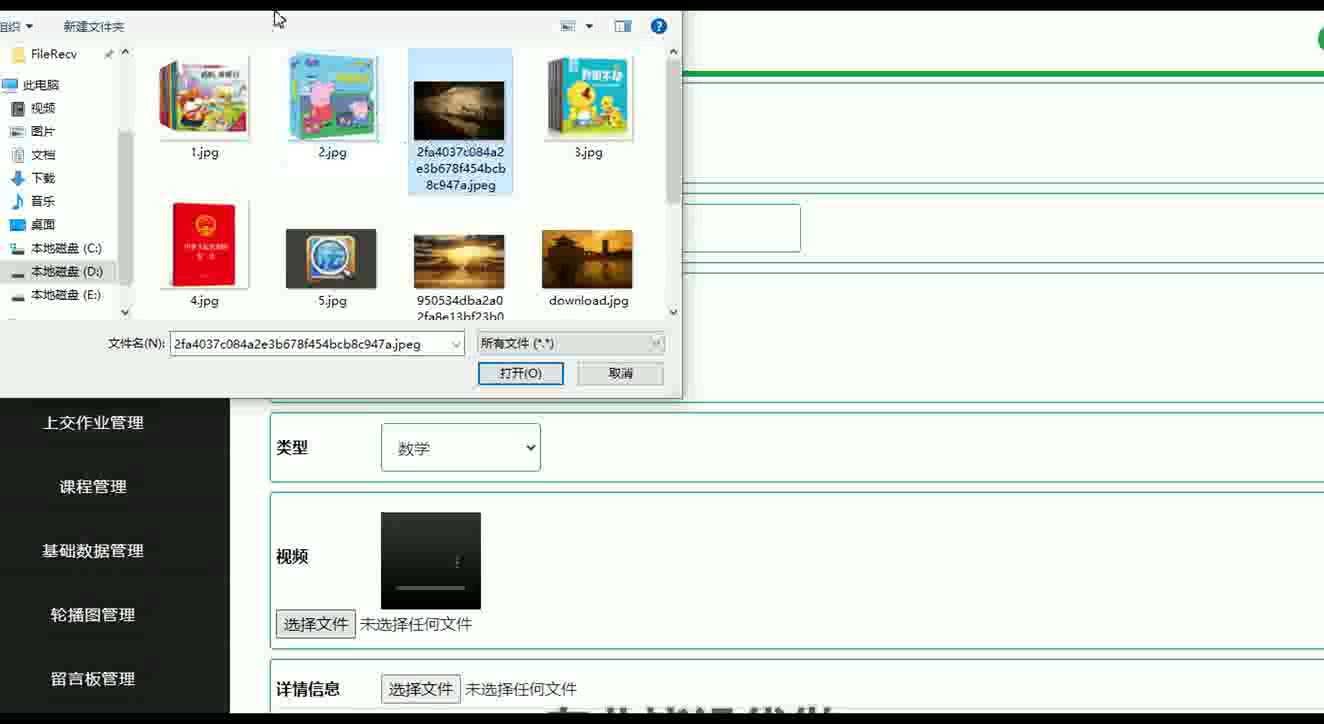Open 上交作业管理 in sidebar menu
This screenshot has height=724, width=1324.
93,423
